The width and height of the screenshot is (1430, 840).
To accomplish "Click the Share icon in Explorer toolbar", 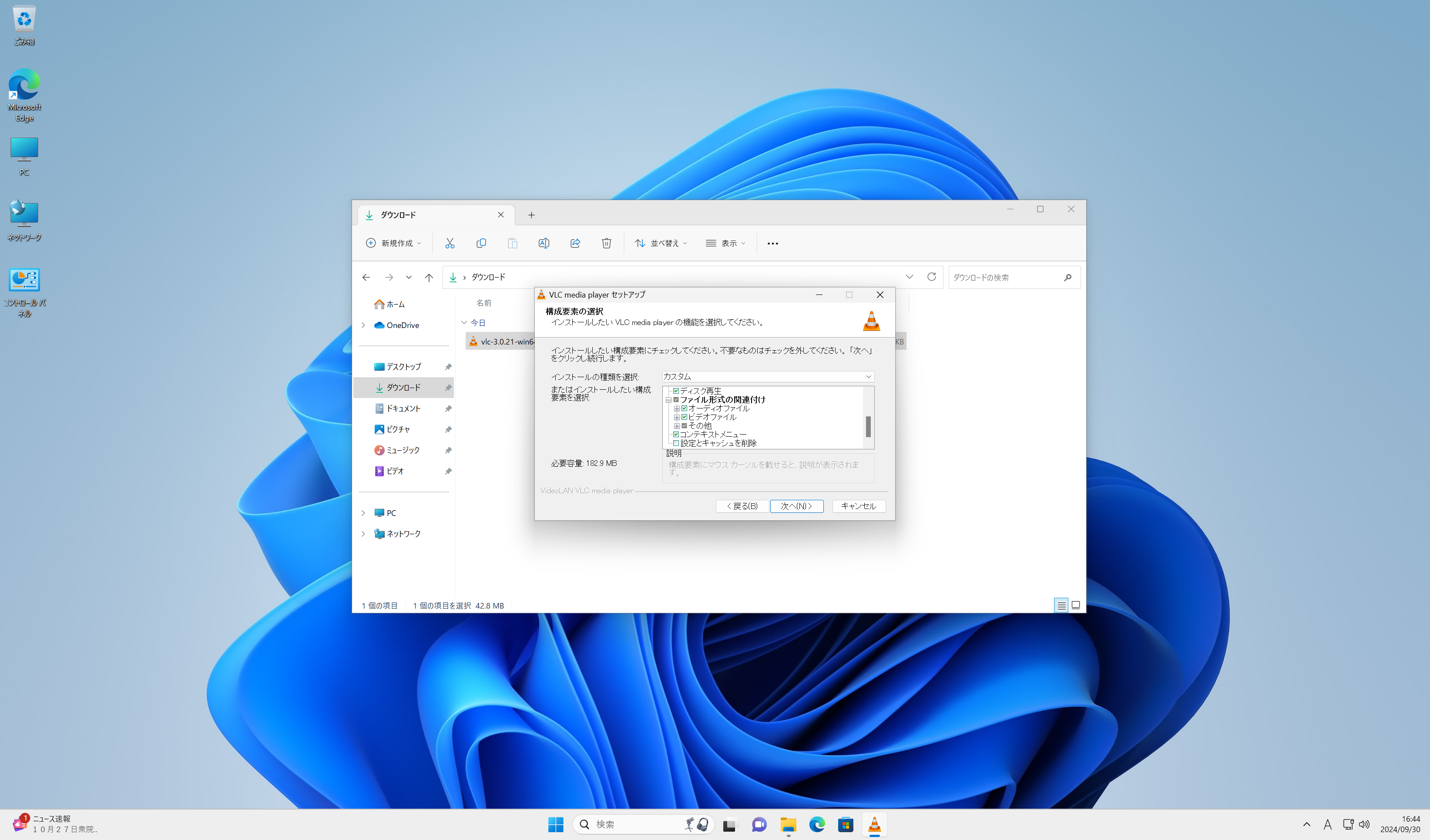I will pyautogui.click(x=575, y=243).
